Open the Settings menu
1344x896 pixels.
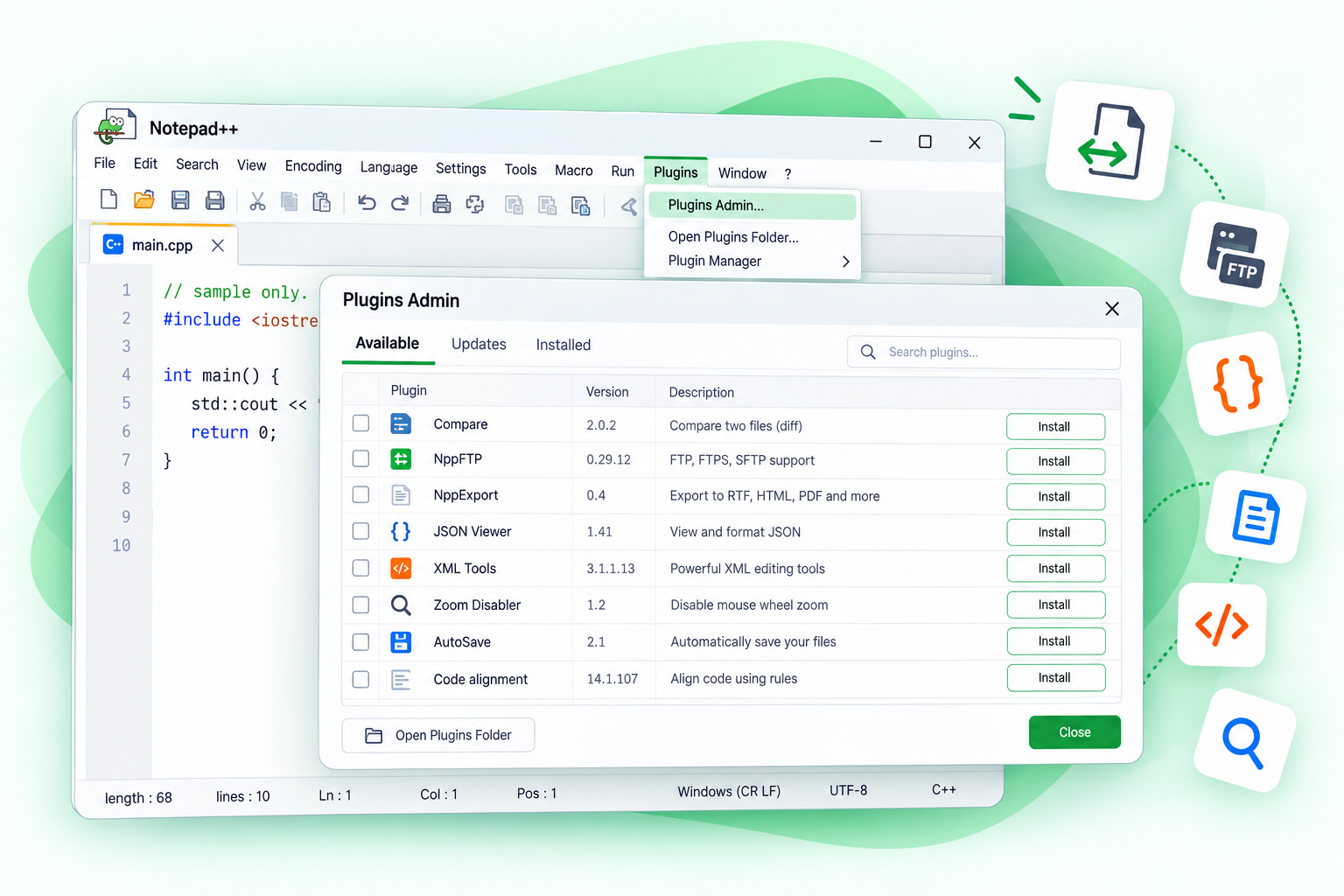[461, 169]
